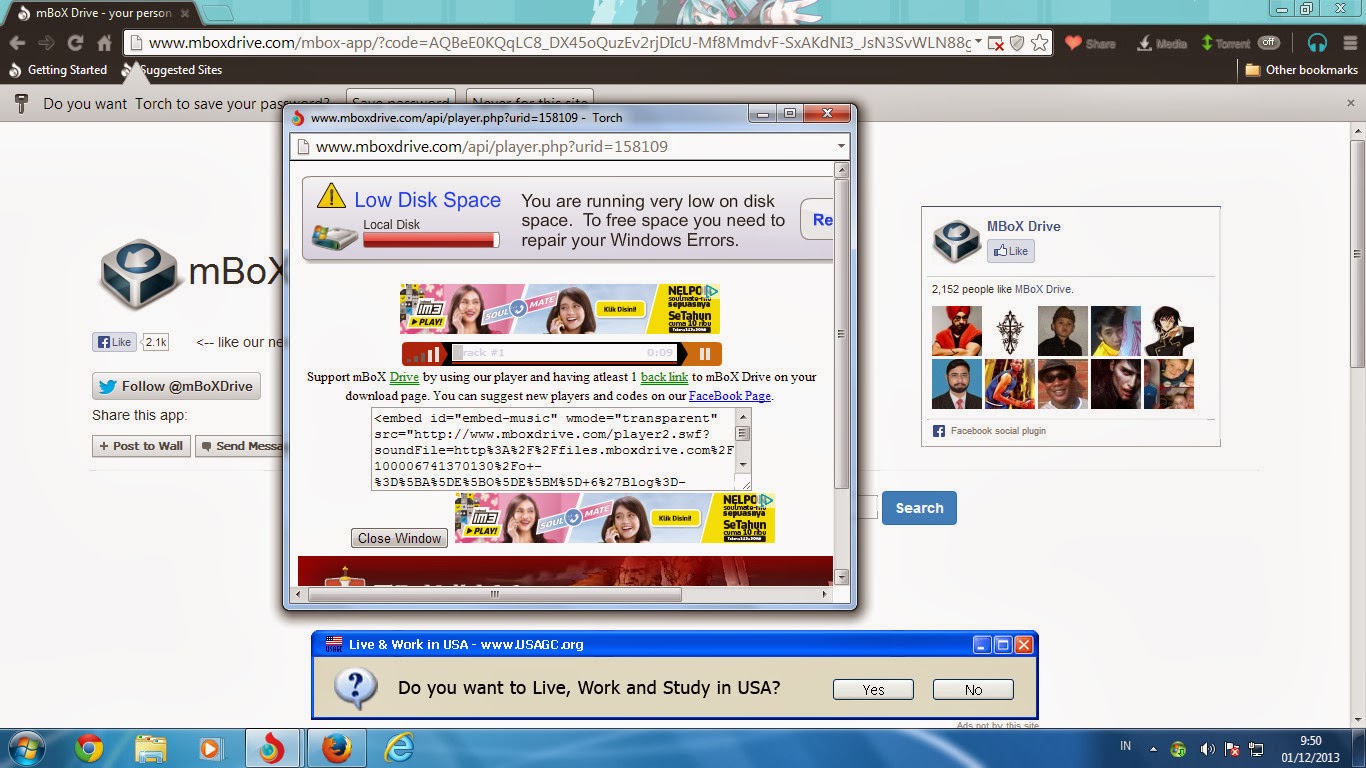Click the Facebook social plugin link

(x=998, y=431)
